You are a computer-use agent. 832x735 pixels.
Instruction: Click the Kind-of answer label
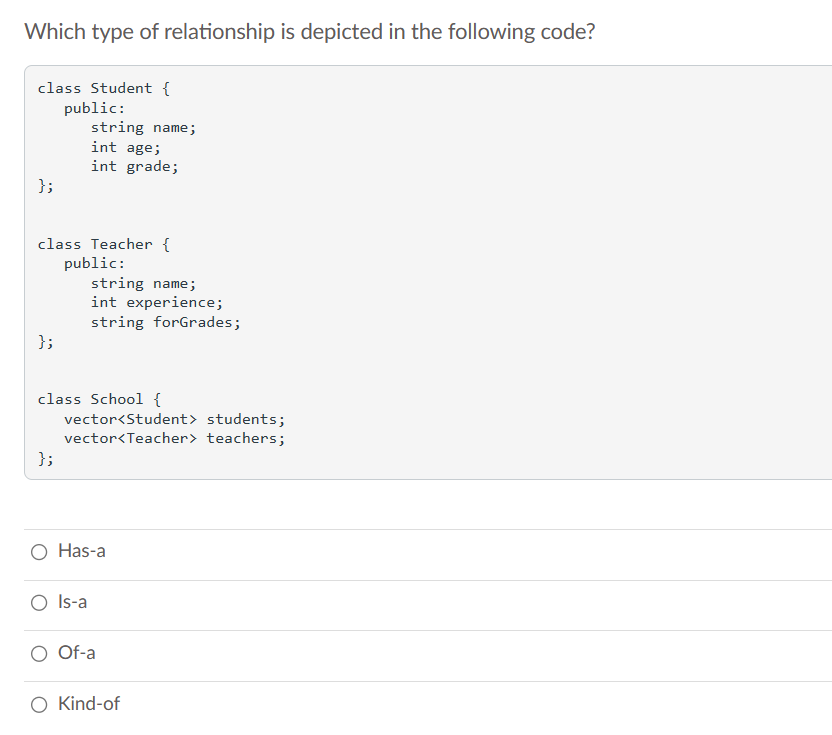click(88, 704)
